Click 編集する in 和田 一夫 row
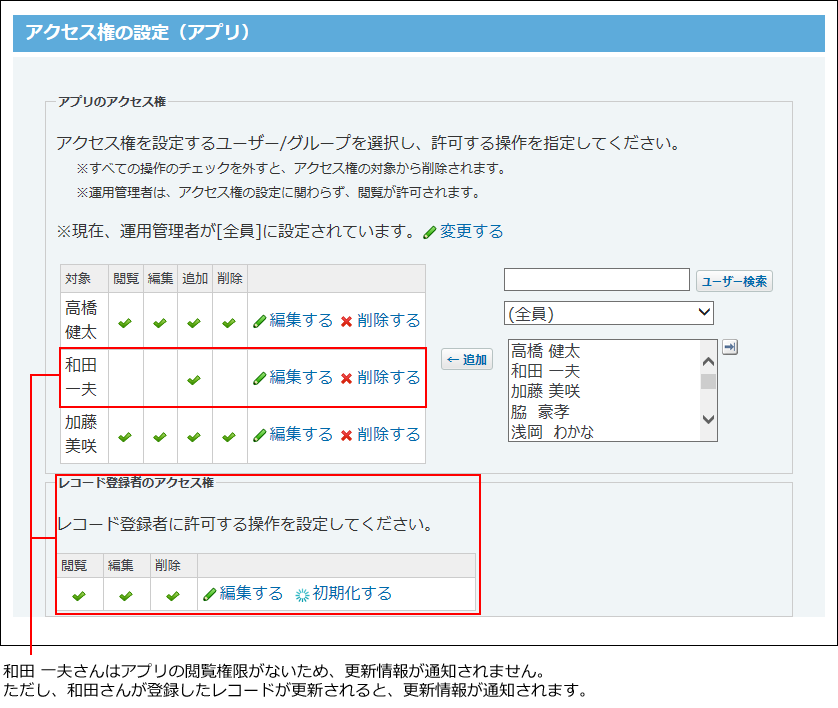This screenshot has height=708, width=838. coord(301,377)
